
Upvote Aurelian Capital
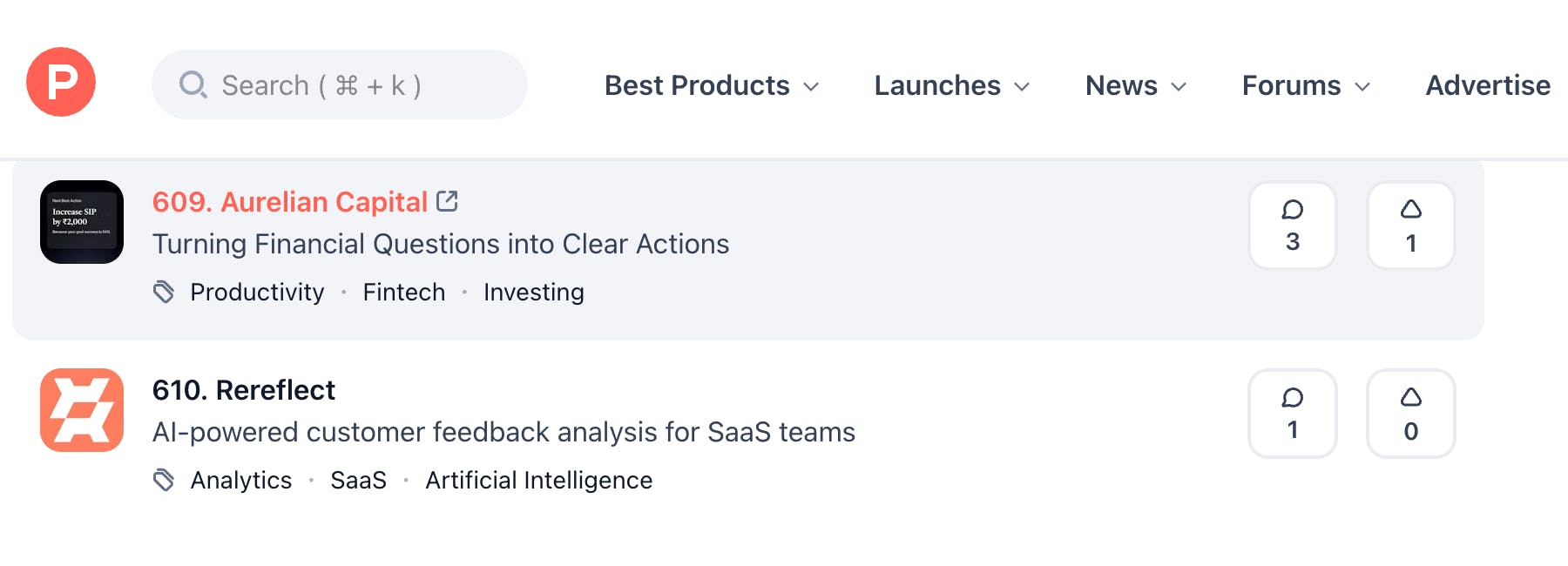(x=1410, y=226)
